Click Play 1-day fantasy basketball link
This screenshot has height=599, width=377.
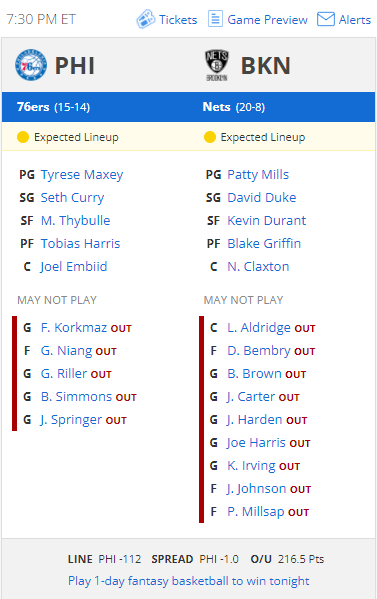coord(189,581)
